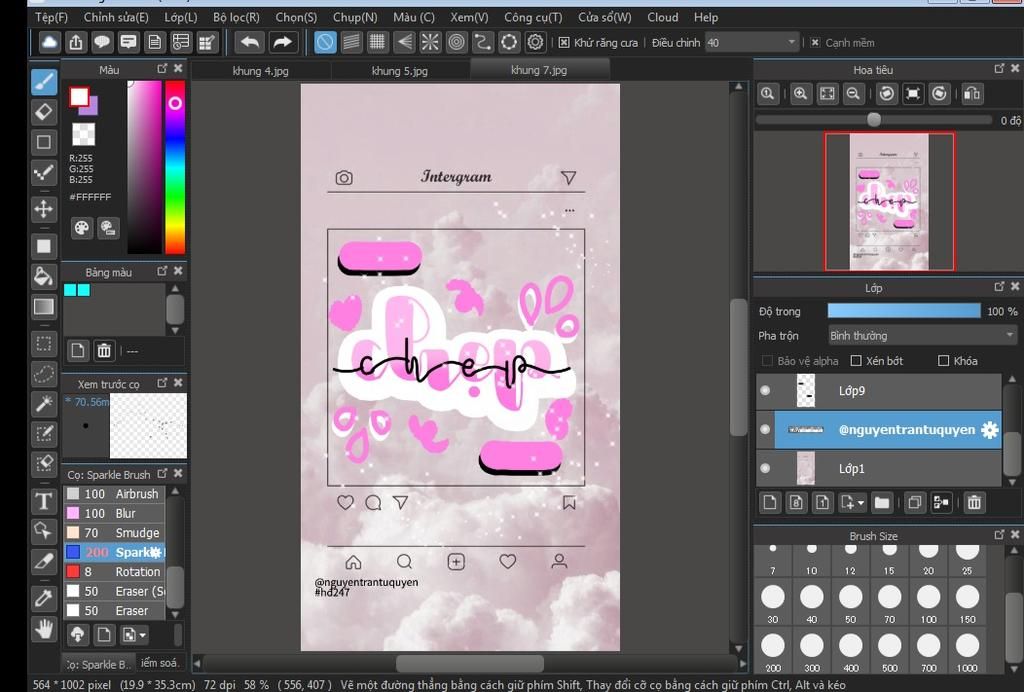Select the Airbrush brush
Viewport: 1024px width, 692px height.
[x=115, y=494]
